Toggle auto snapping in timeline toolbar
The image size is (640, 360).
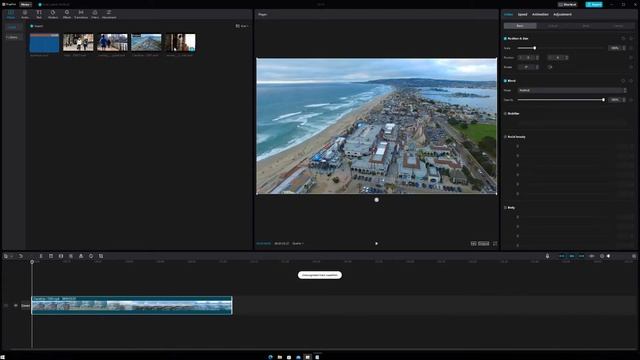[x=572, y=256]
